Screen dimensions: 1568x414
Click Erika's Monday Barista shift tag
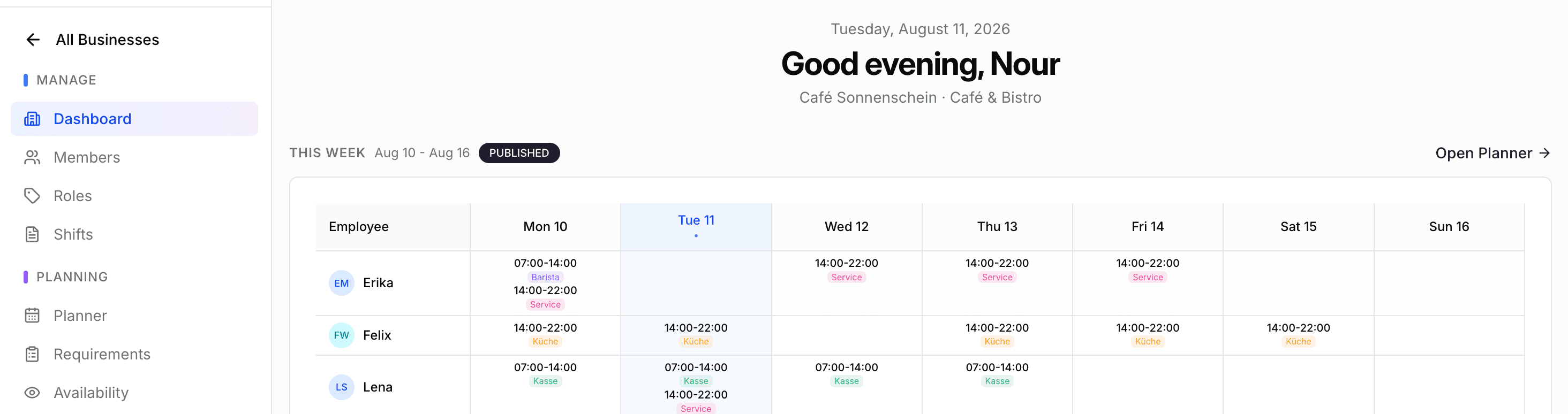545,277
